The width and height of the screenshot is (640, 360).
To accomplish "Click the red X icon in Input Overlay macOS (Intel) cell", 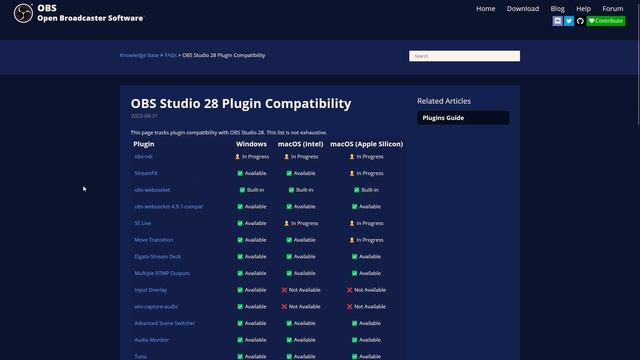I will [x=284, y=290].
